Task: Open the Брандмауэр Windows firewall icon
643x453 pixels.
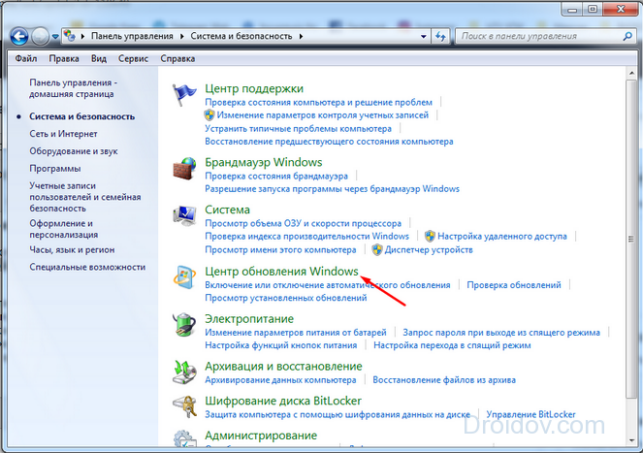Action: (184, 168)
